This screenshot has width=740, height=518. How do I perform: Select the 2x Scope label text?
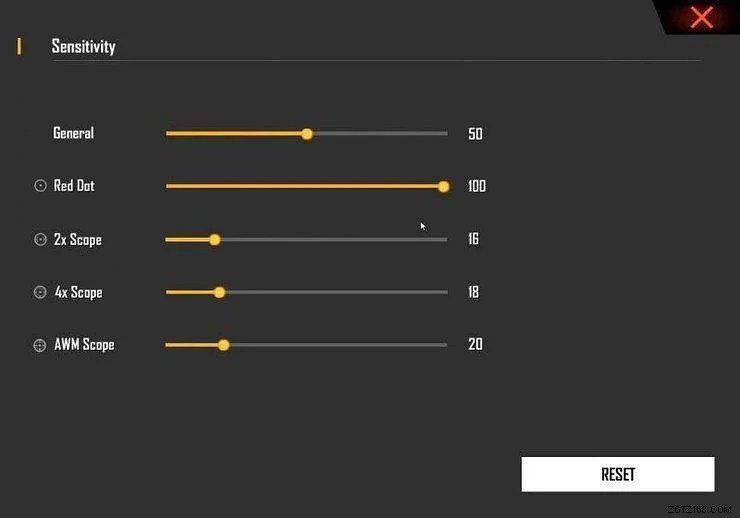click(78, 239)
